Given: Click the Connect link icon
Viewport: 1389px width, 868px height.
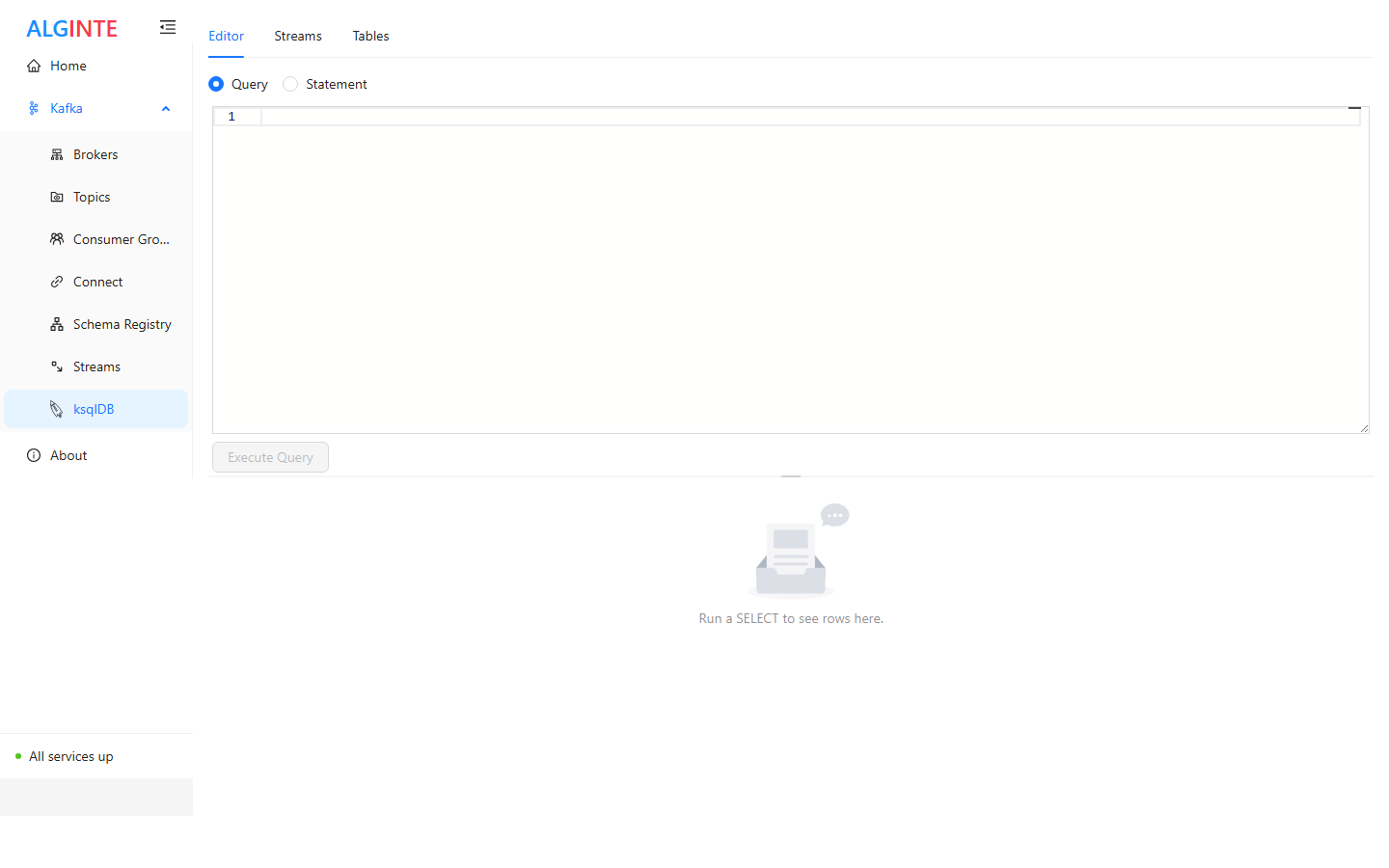Looking at the screenshot, I should [x=57, y=282].
